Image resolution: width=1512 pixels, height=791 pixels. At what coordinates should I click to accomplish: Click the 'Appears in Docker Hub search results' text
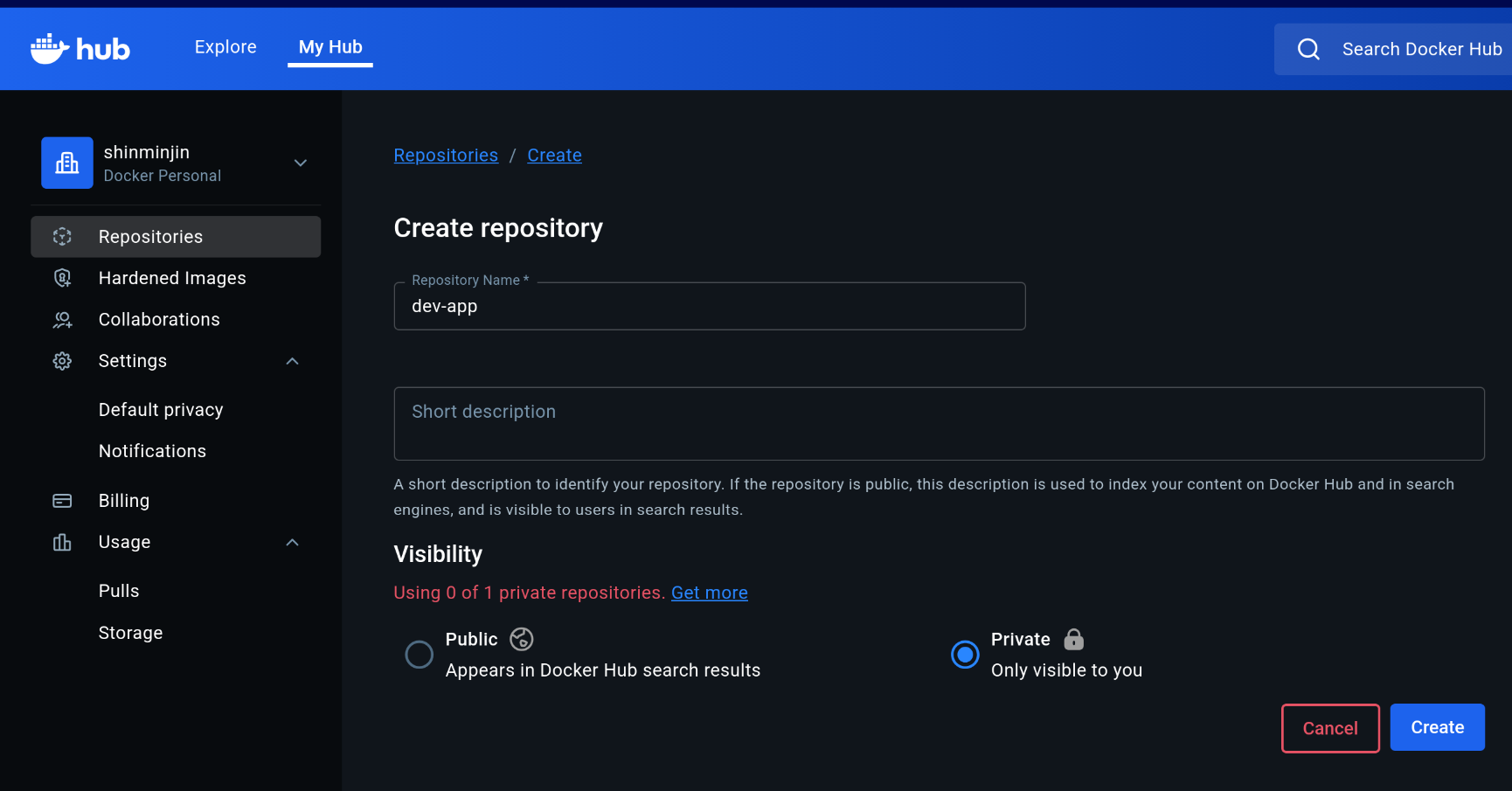(x=603, y=670)
